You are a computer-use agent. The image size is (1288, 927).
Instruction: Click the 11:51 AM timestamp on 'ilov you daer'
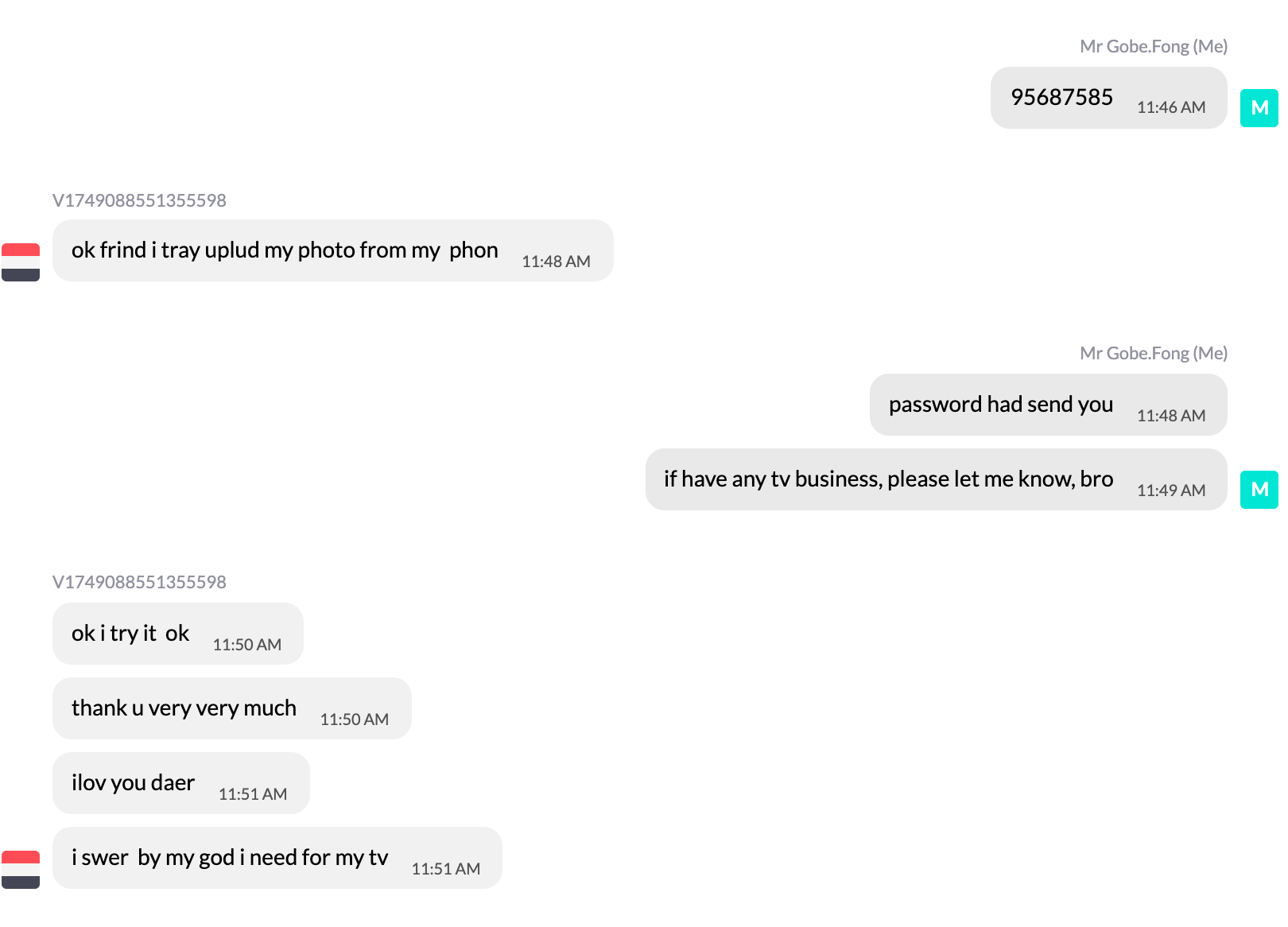click(252, 794)
